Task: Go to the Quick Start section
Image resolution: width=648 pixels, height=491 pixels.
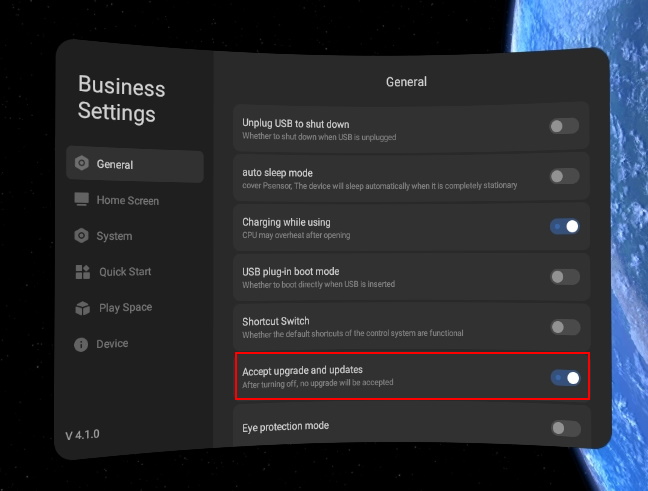Action: tap(114, 272)
